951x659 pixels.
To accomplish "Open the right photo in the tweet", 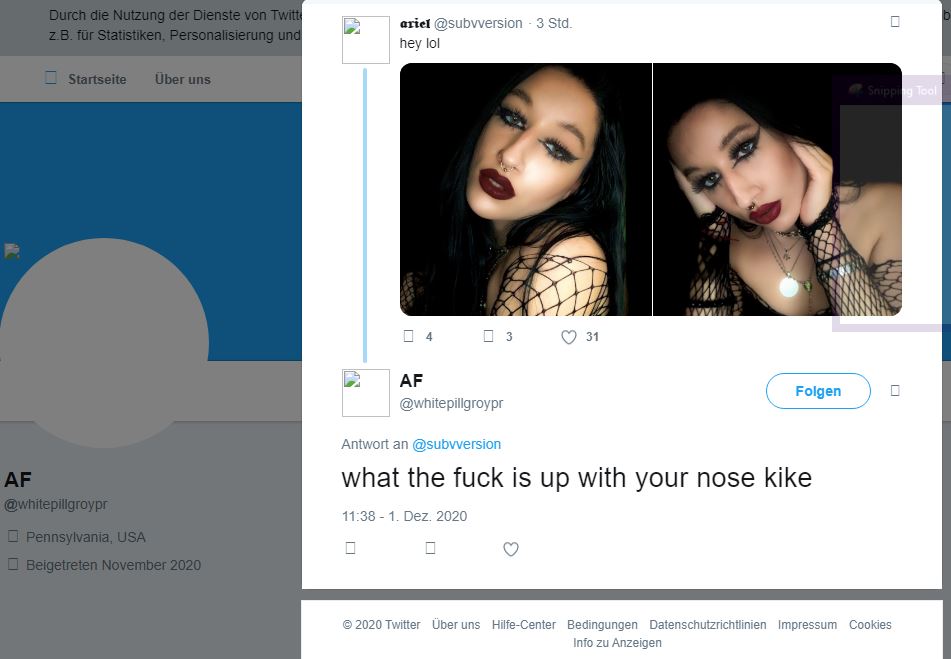I will [x=777, y=189].
